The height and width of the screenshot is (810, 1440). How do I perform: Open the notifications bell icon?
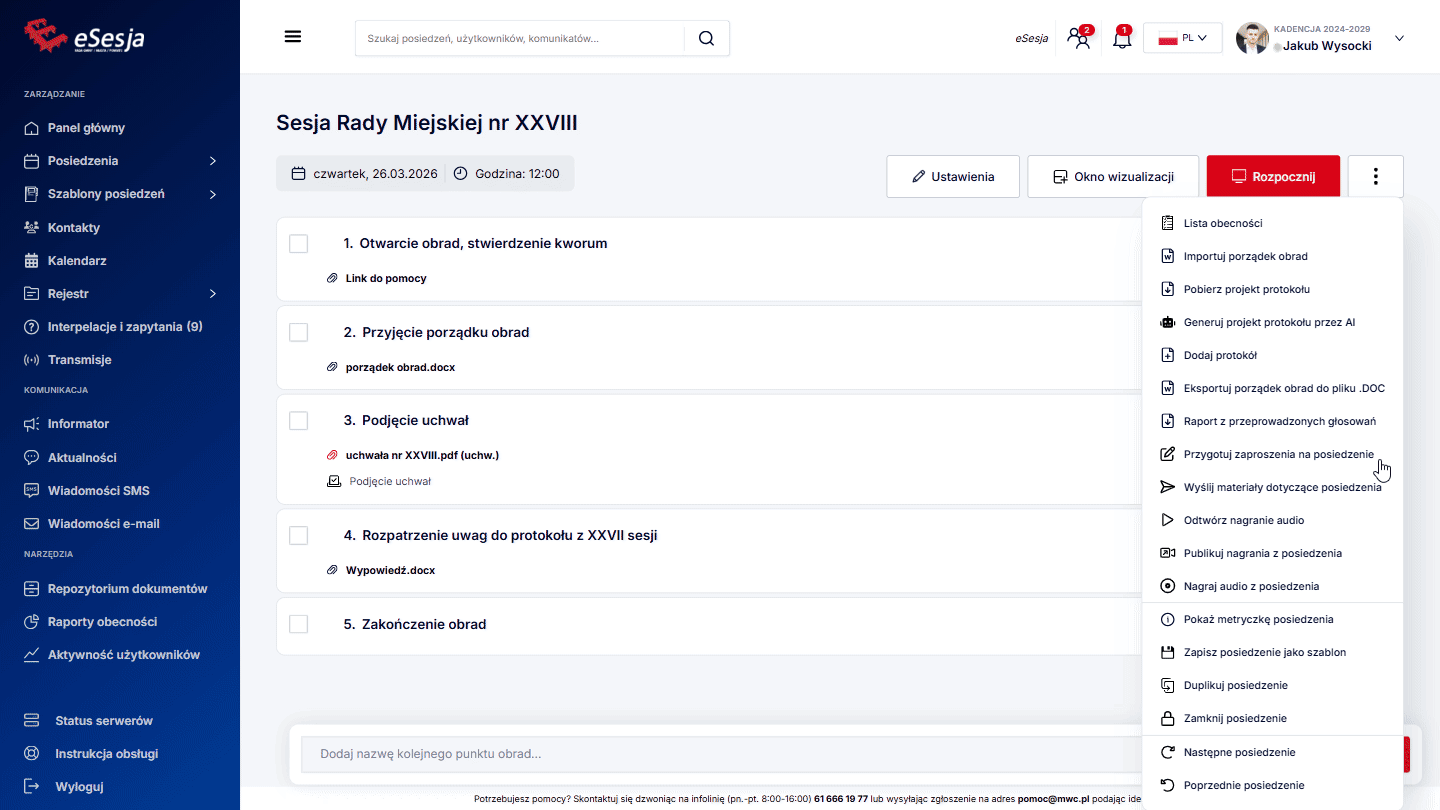pyautogui.click(x=1122, y=39)
